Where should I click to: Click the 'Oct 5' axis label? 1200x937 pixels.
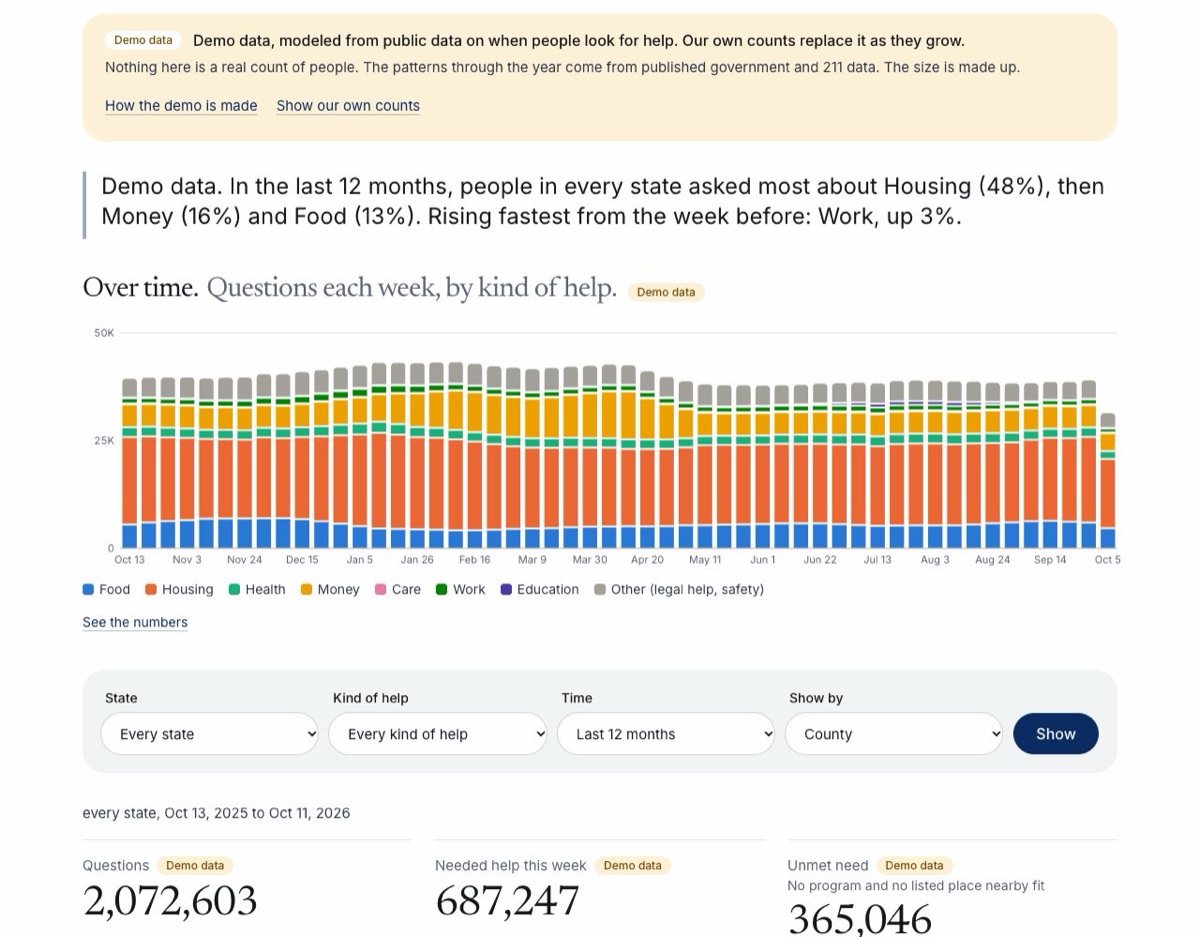(x=1108, y=560)
